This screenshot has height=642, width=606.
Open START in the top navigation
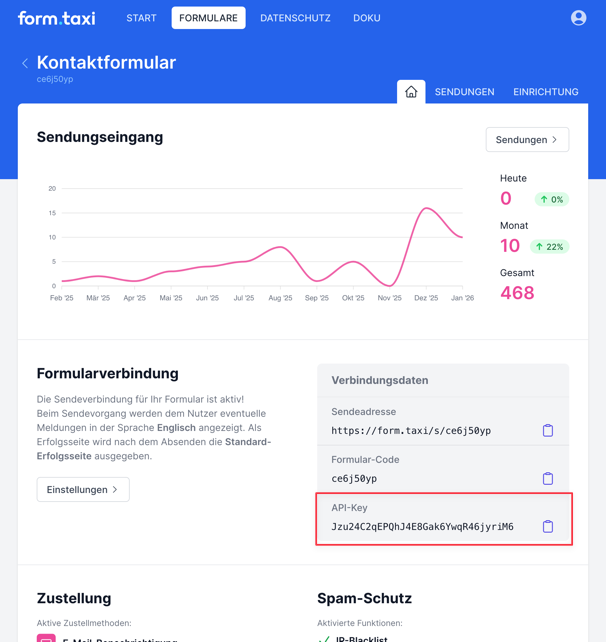pyautogui.click(x=141, y=18)
